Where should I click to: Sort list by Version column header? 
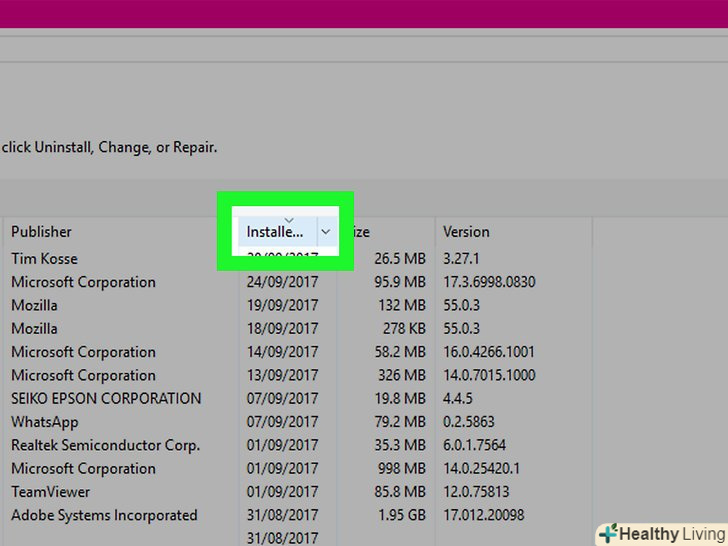[x=466, y=232]
